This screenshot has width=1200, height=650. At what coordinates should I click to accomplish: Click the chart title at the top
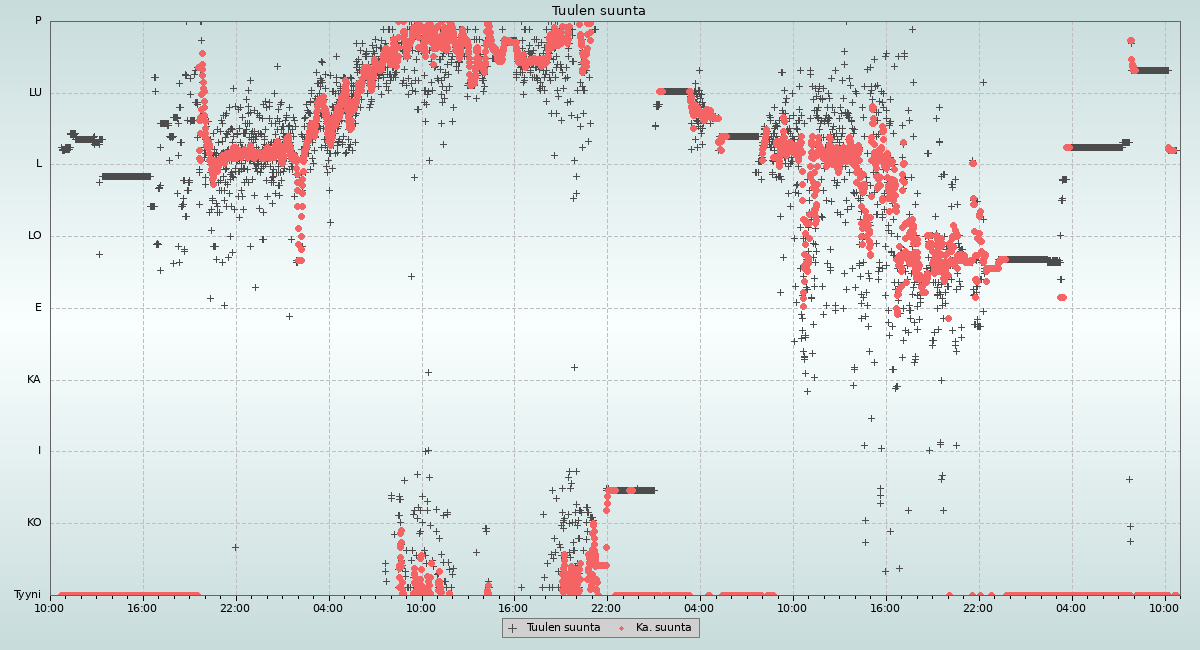point(598,11)
